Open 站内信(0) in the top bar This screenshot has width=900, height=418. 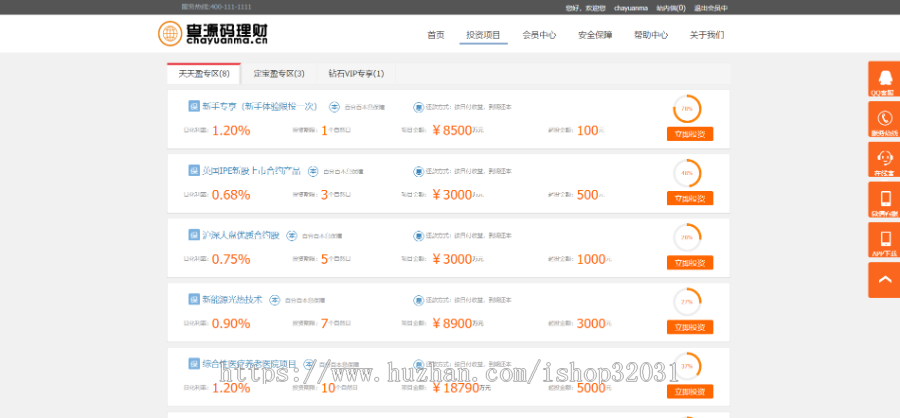pos(671,8)
